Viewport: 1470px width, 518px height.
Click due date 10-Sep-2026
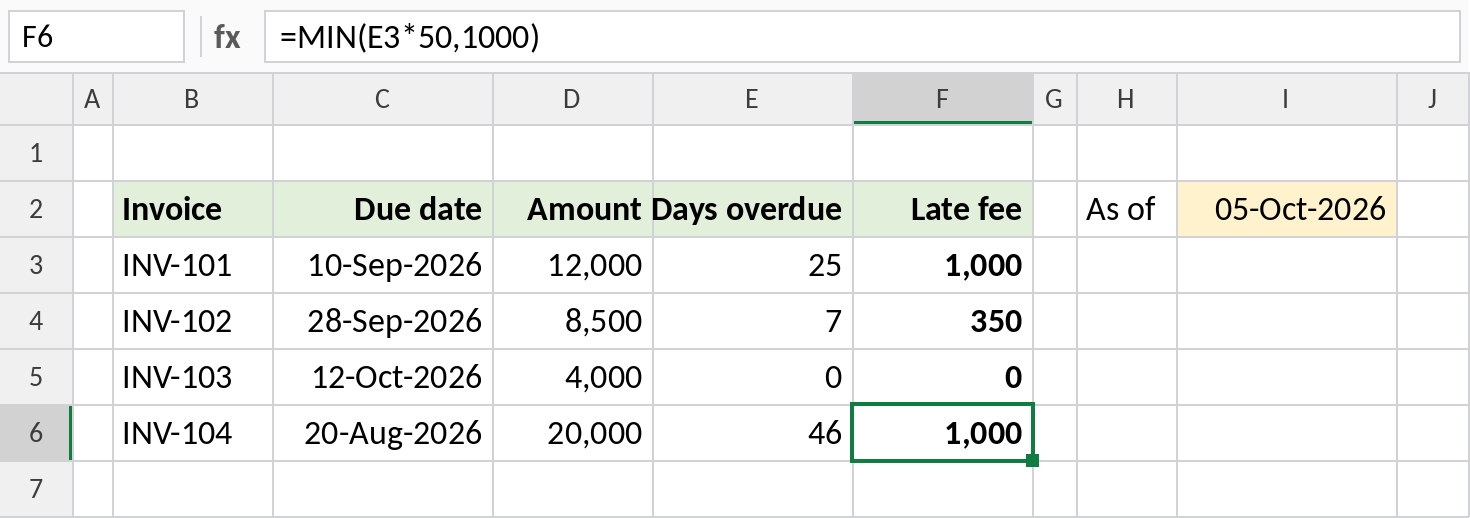pyautogui.click(x=383, y=265)
